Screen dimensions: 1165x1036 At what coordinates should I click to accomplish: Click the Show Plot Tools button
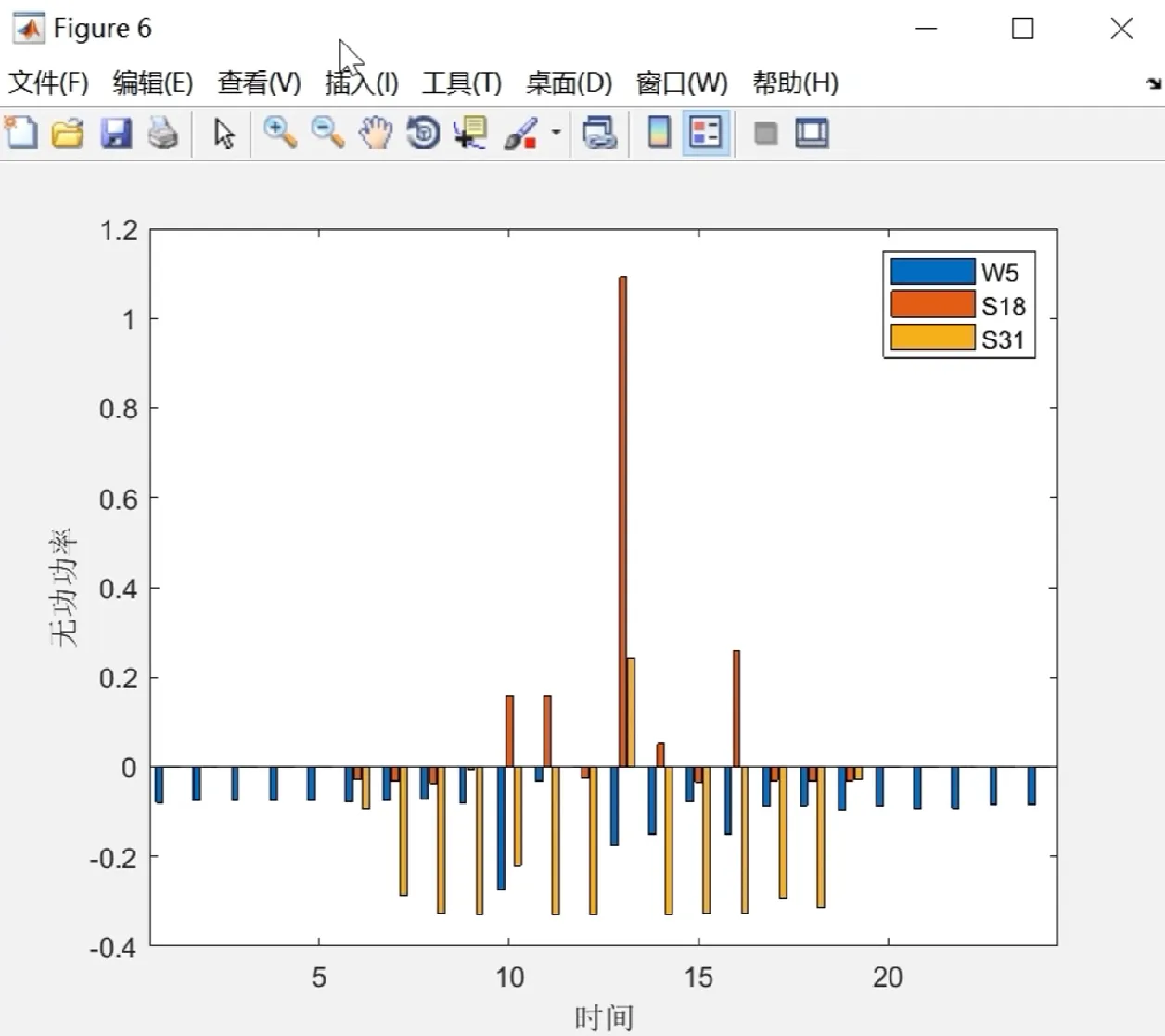(813, 133)
